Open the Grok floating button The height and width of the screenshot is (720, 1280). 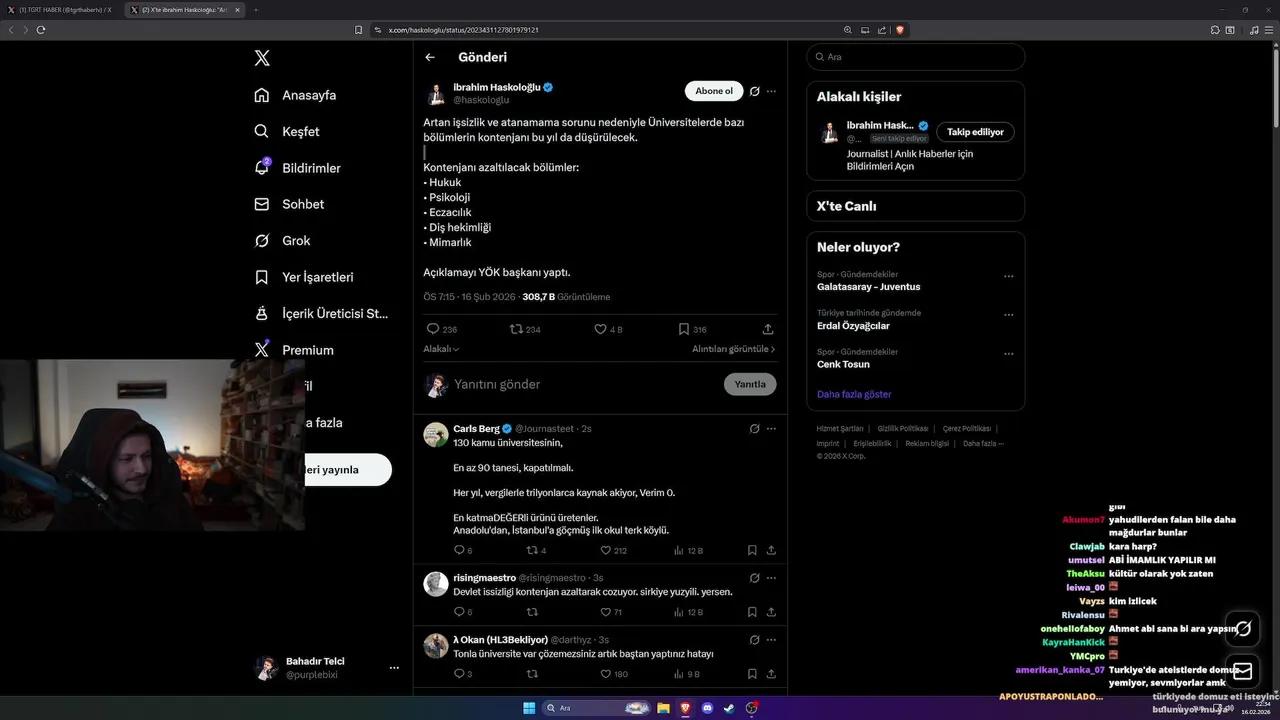click(x=1243, y=629)
